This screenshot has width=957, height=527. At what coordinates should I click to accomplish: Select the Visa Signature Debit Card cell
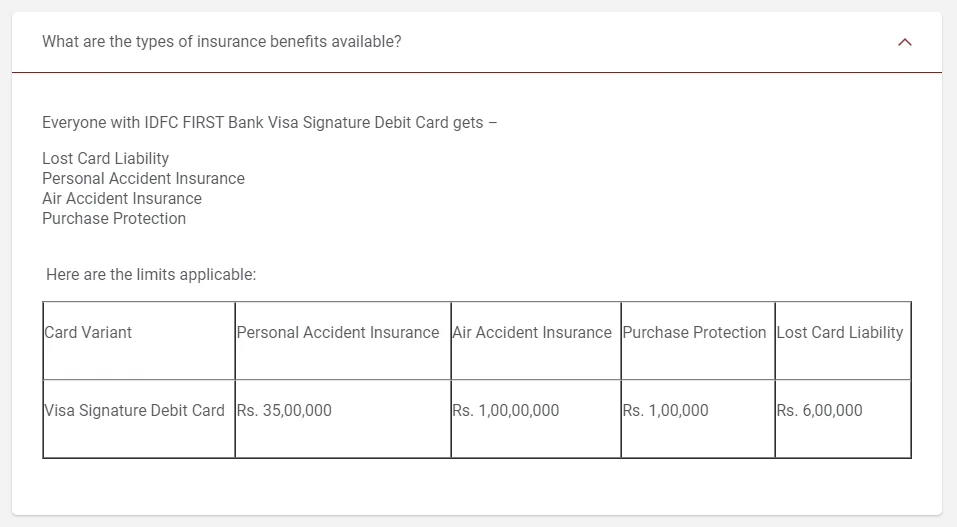(139, 419)
